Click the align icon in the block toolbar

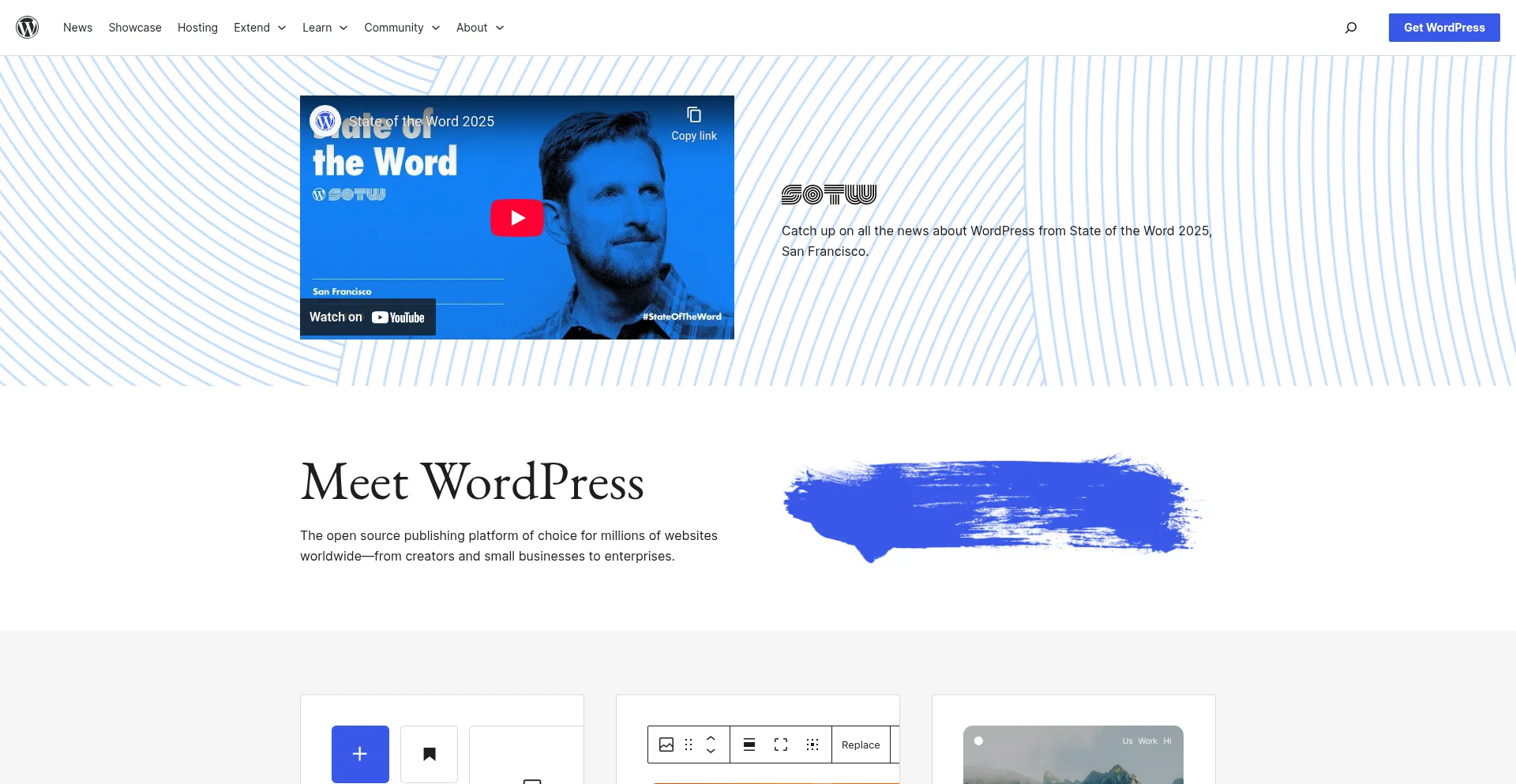tap(749, 745)
